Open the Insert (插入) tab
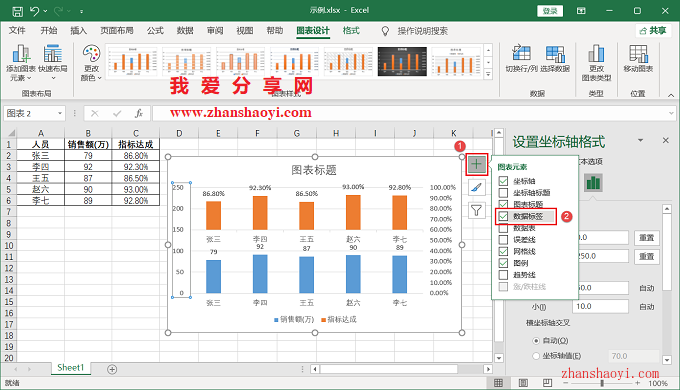This screenshot has height=390, width=680. [x=78, y=30]
